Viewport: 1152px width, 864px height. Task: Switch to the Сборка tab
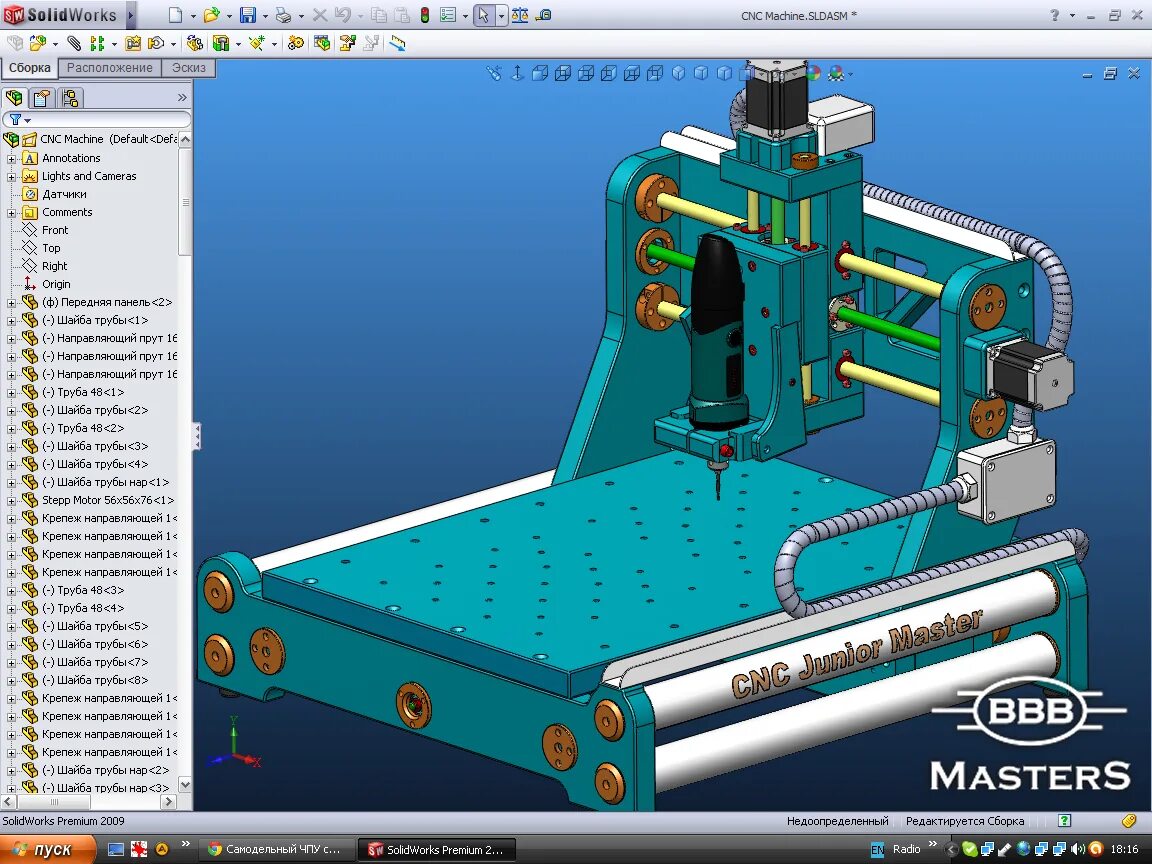[29, 68]
